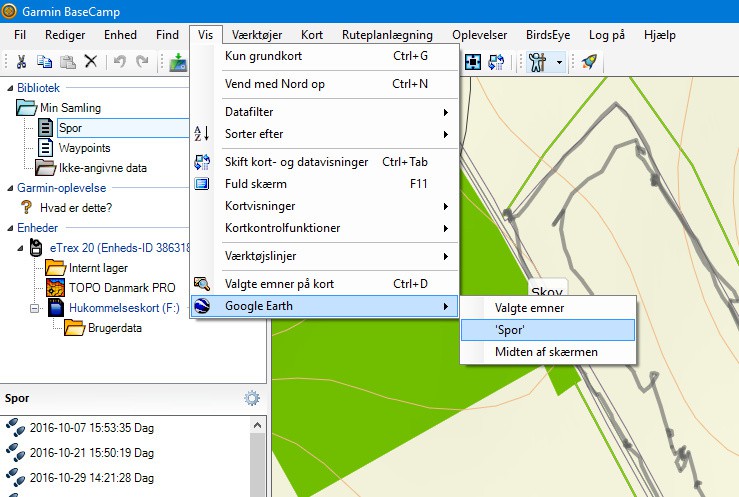Choose 'Spor' in Google Earth submenu
Screen dimensions: 739x497
[x=548, y=330]
